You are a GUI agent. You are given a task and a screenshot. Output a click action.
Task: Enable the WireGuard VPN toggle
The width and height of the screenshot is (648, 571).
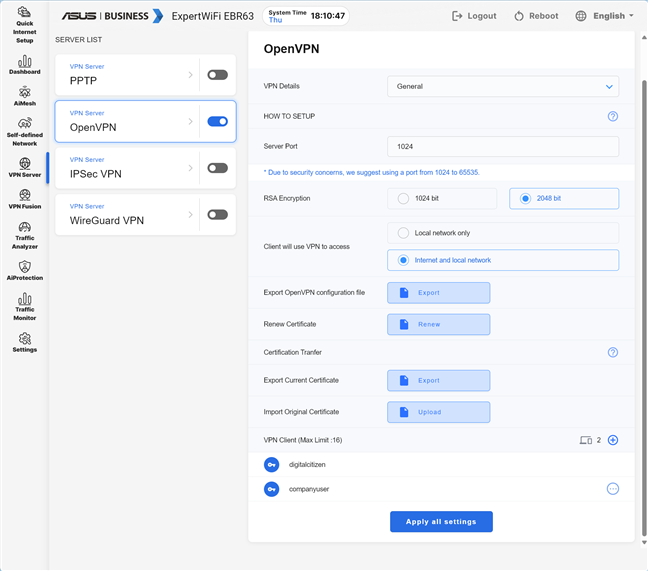tap(217, 214)
